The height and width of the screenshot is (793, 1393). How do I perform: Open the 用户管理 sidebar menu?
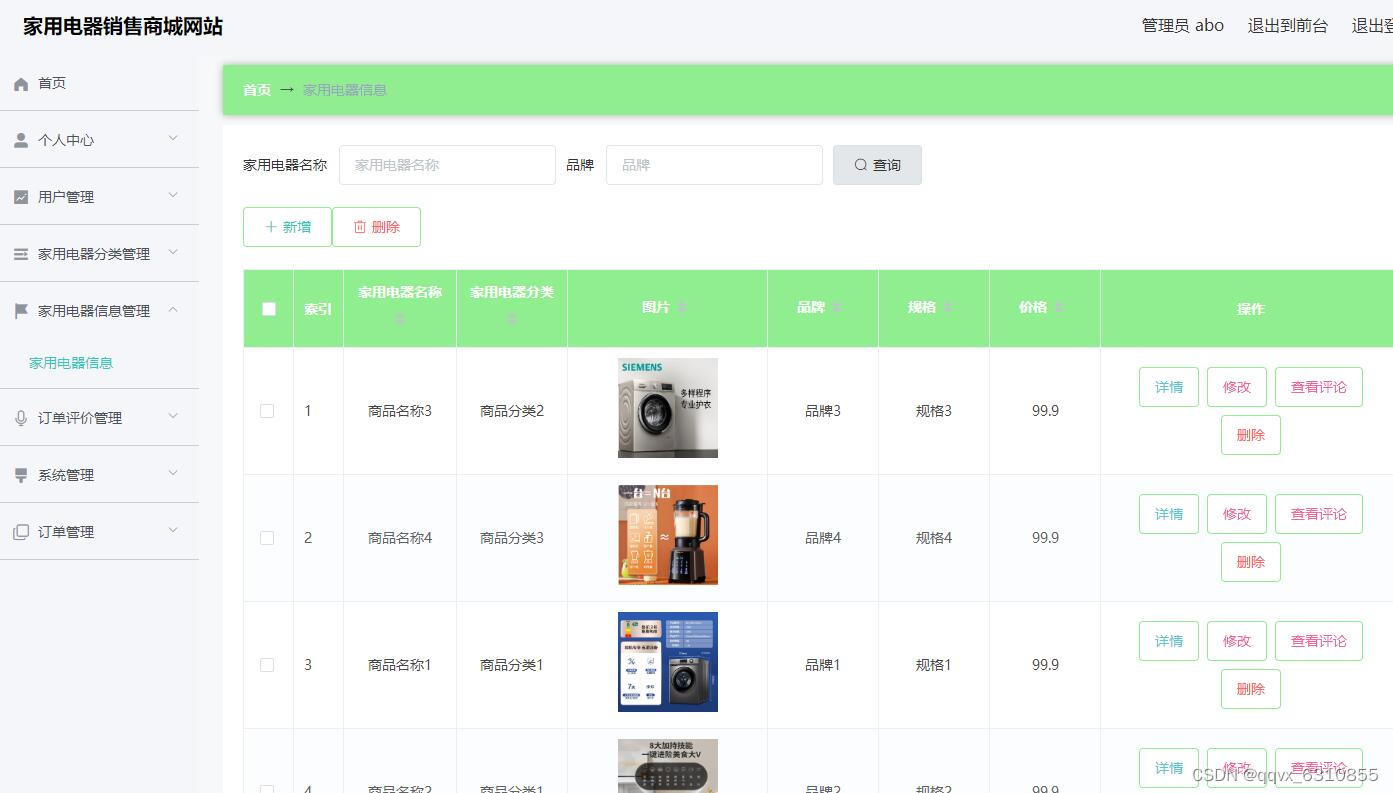(x=99, y=197)
